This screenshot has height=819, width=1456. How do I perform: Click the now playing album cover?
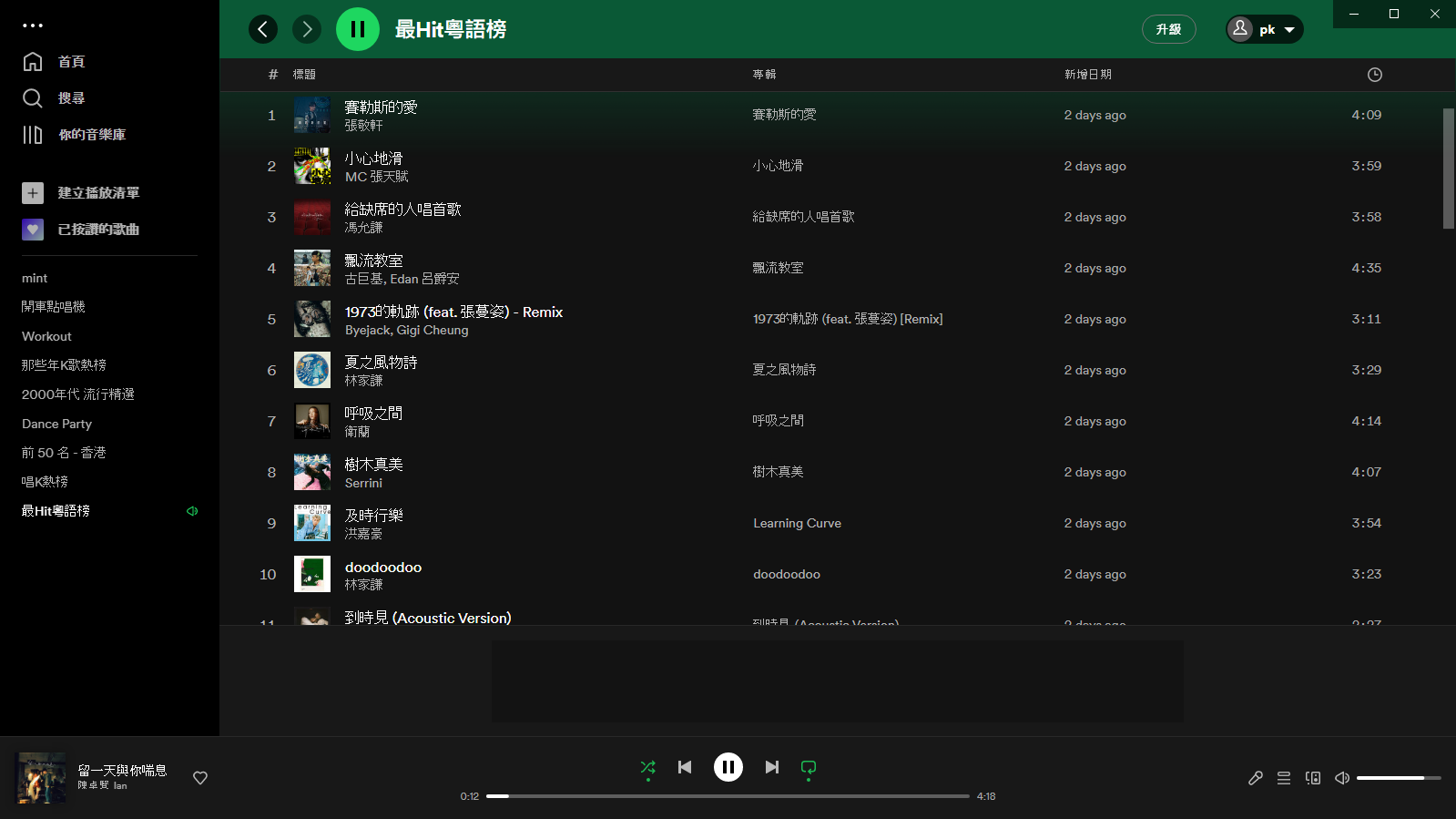coord(42,778)
